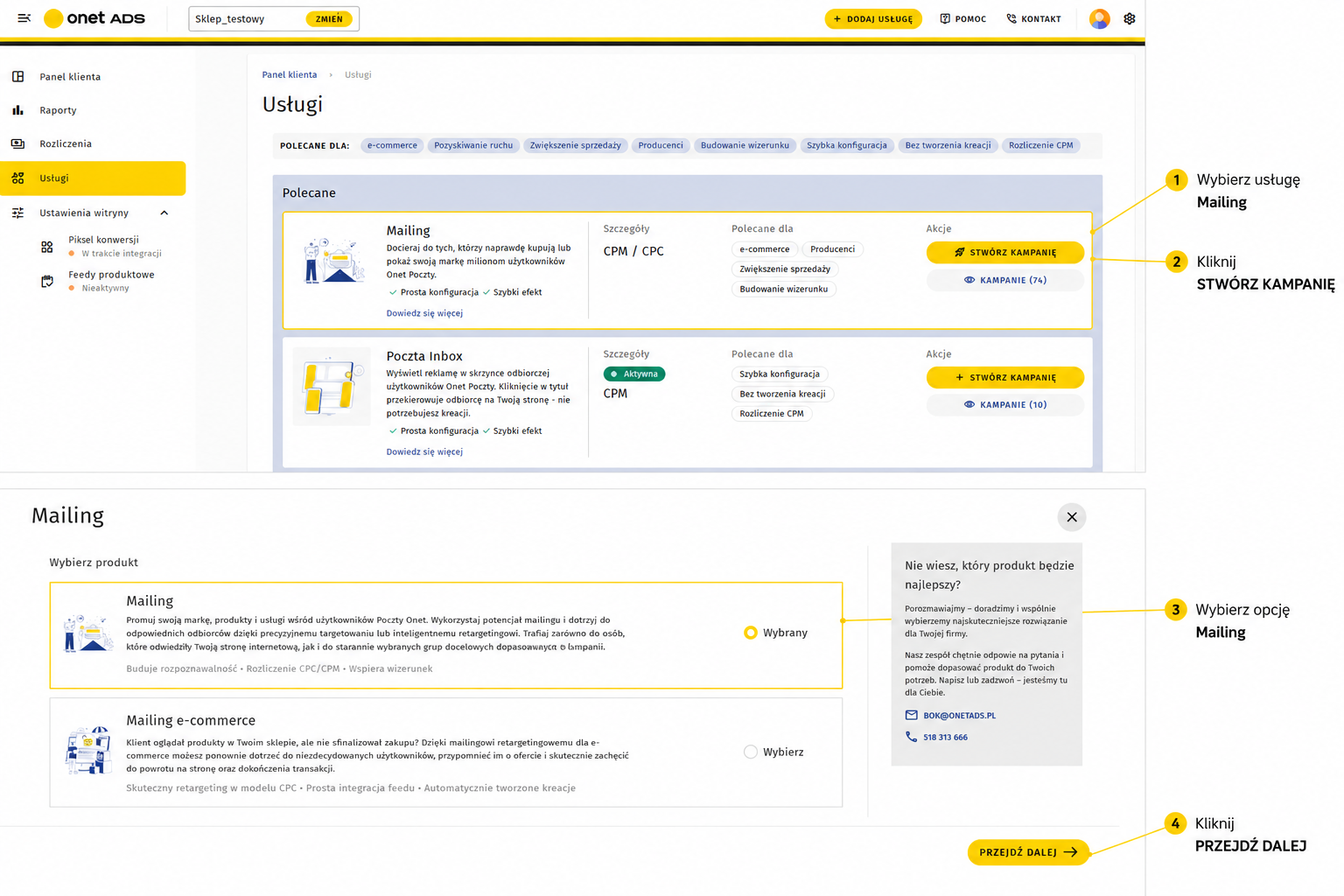Screen dimensions: 1344x896
Task: Click ZMIEŃ to change the shop
Action: click(329, 18)
